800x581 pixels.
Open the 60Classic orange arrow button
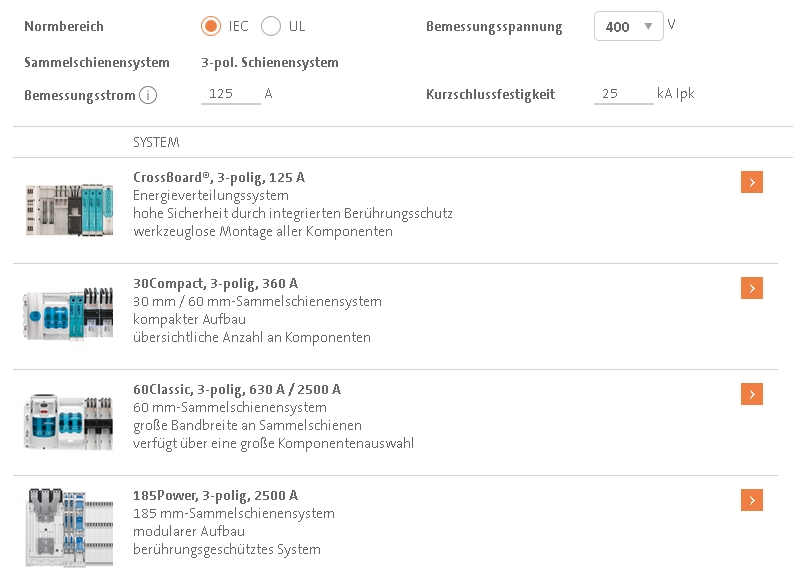(x=752, y=394)
